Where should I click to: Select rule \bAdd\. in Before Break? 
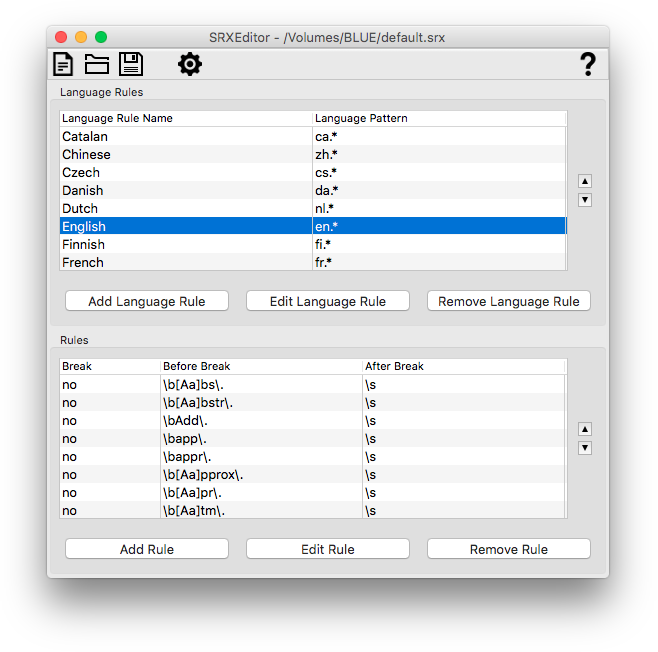(261, 420)
